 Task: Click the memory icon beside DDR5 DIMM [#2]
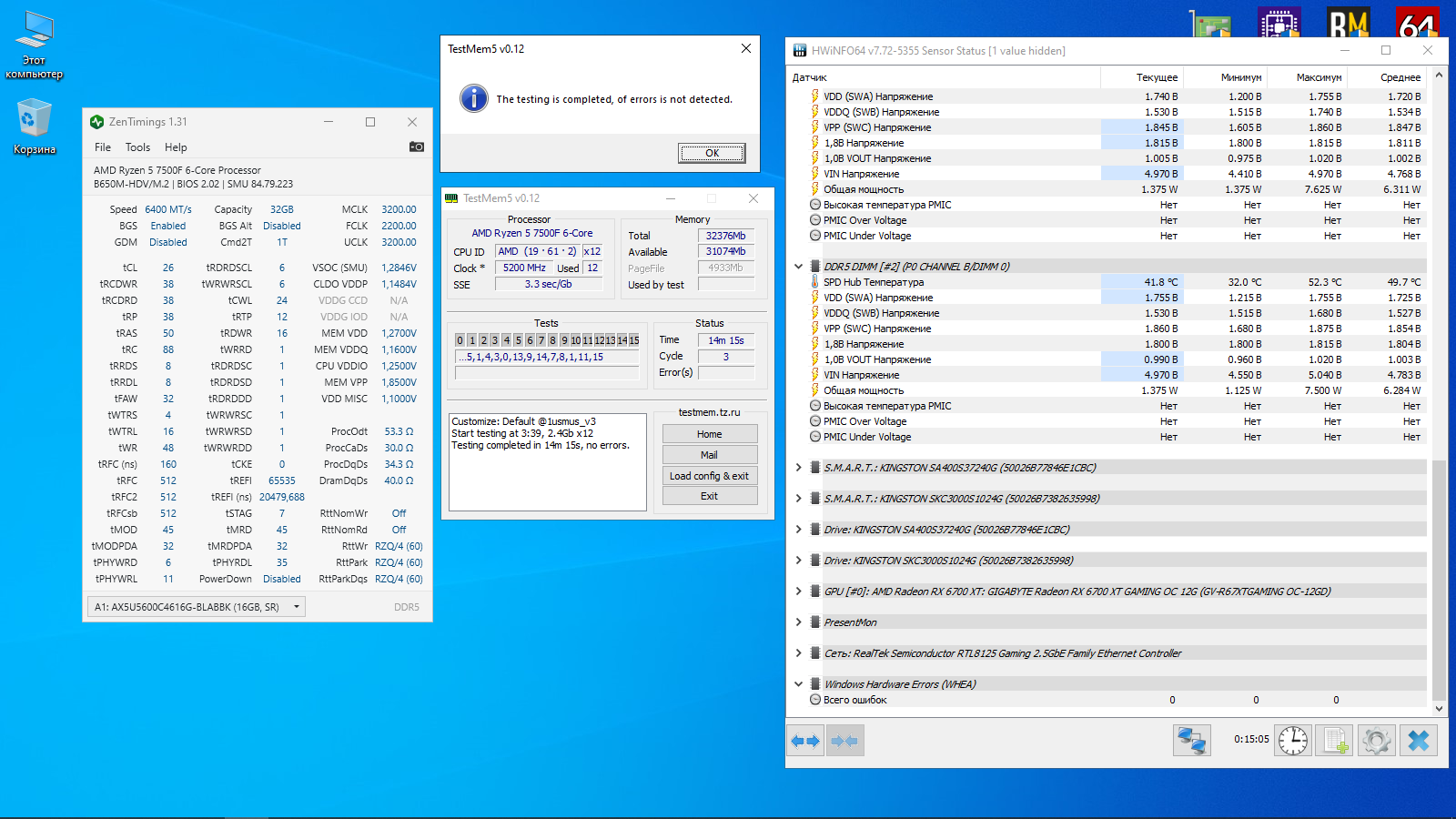click(x=815, y=267)
